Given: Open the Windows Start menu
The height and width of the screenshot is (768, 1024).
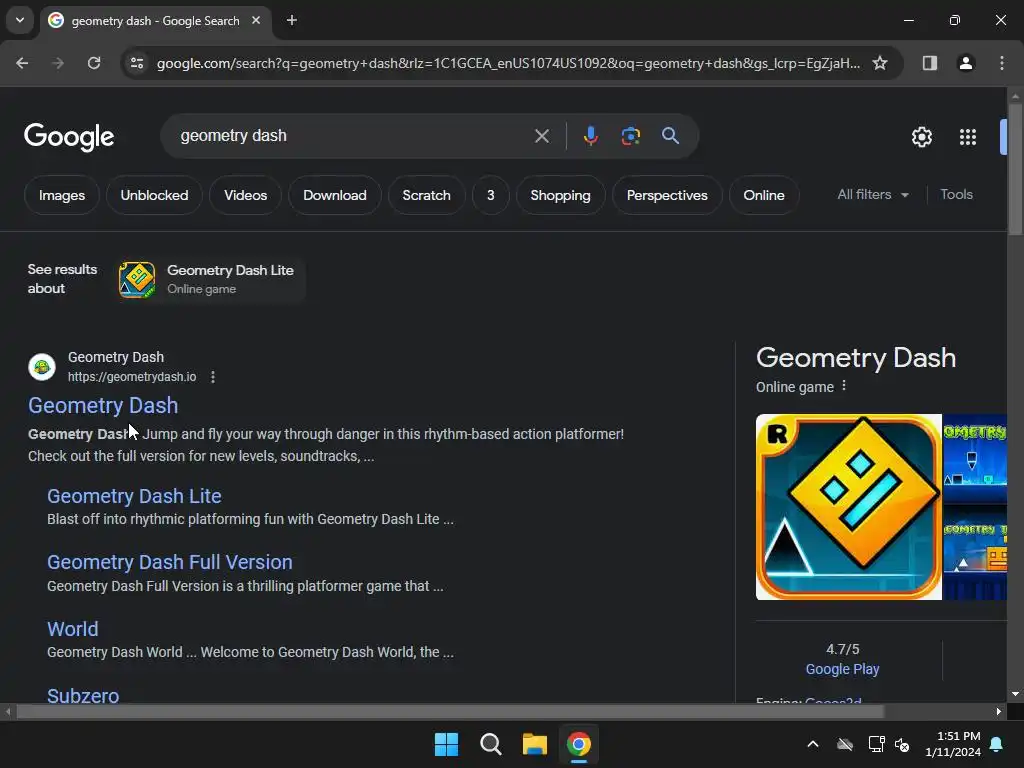Looking at the screenshot, I should [x=447, y=744].
